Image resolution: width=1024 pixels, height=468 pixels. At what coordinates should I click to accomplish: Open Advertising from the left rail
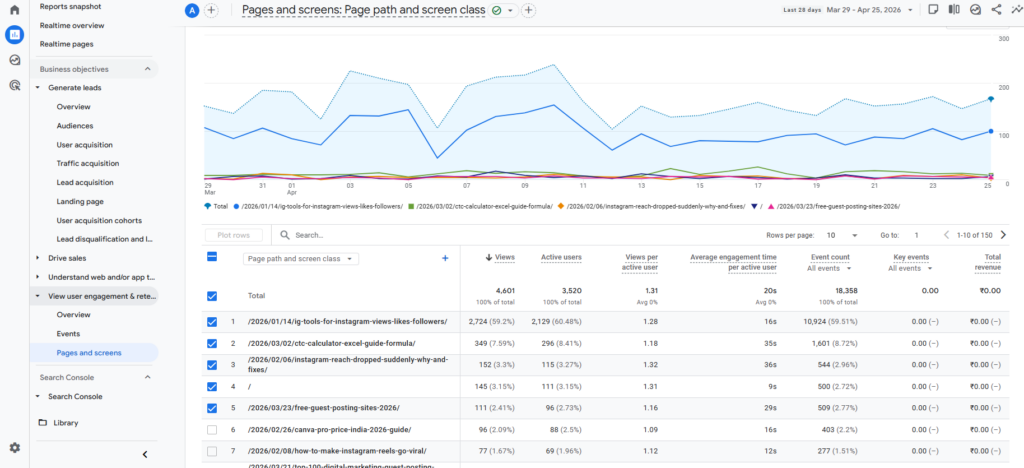click(x=14, y=86)
